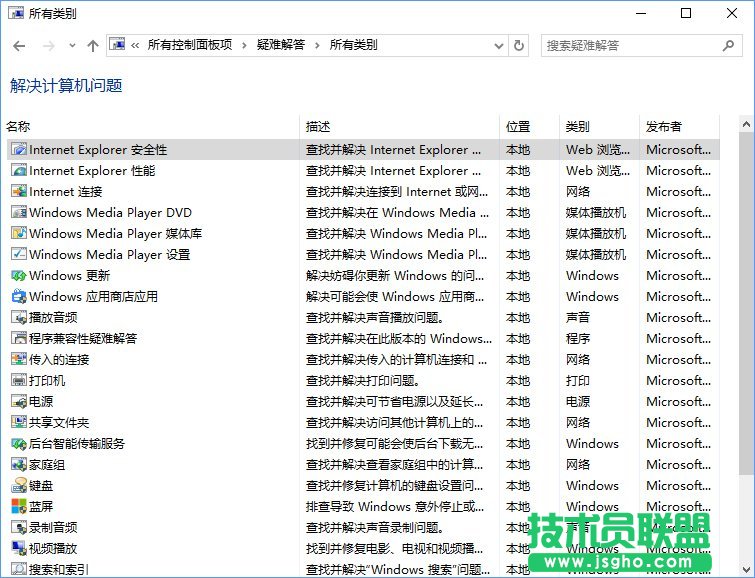Click the Windows 应用商店应用 icon

[x=19, y=296]
